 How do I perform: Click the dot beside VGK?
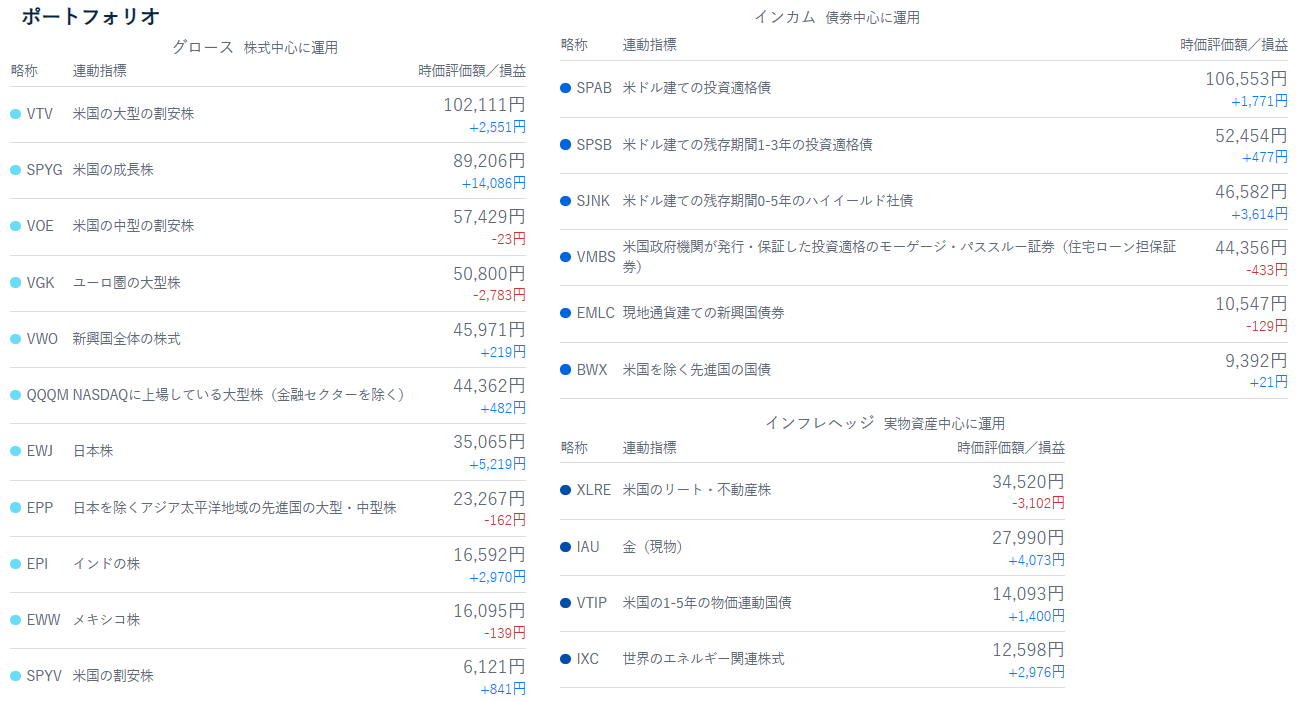[x=15, y=283]
